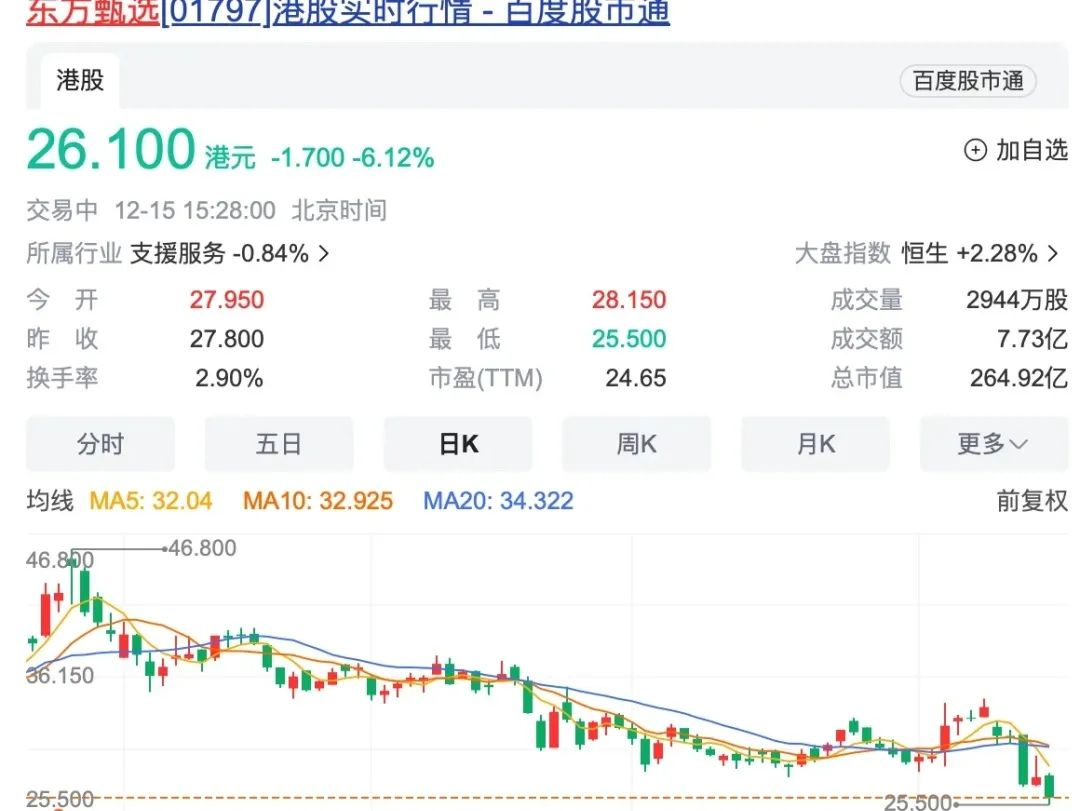
Task: Click the 46.800 high-point chart marker
Action: pos(202,548)
